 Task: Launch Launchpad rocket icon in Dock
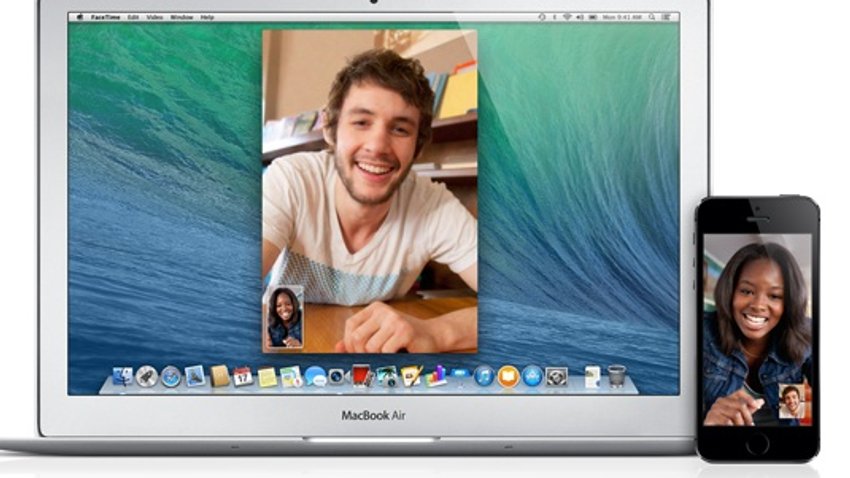pos(147,376)
